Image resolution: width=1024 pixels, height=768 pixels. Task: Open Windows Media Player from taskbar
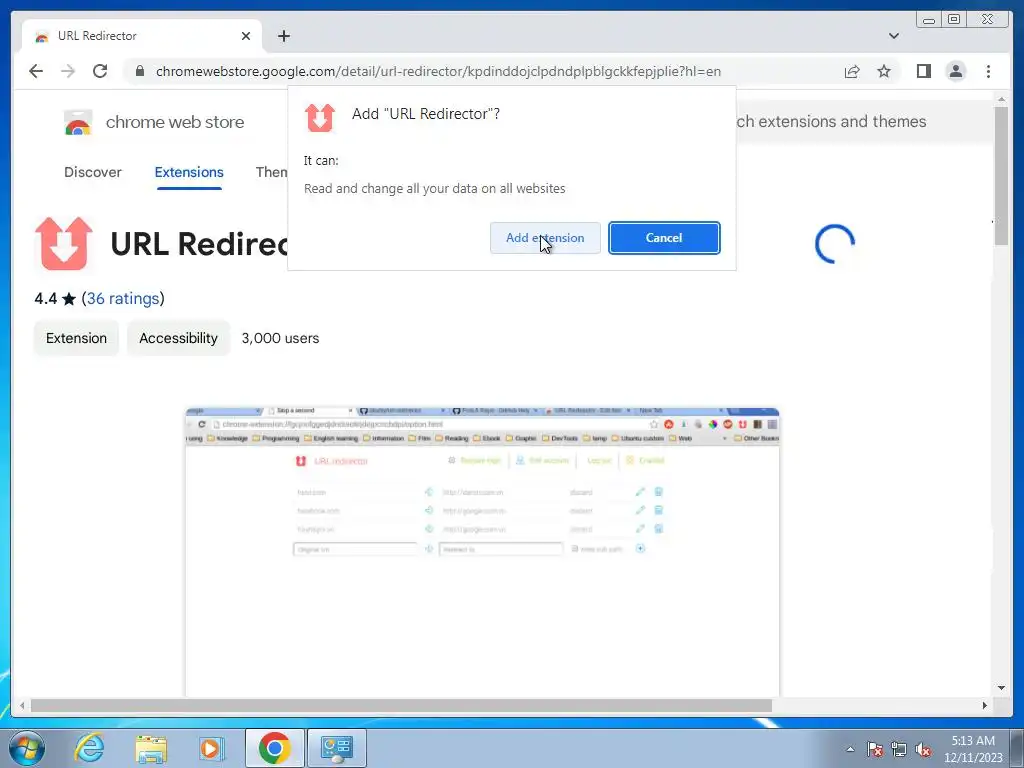(211, 748)
